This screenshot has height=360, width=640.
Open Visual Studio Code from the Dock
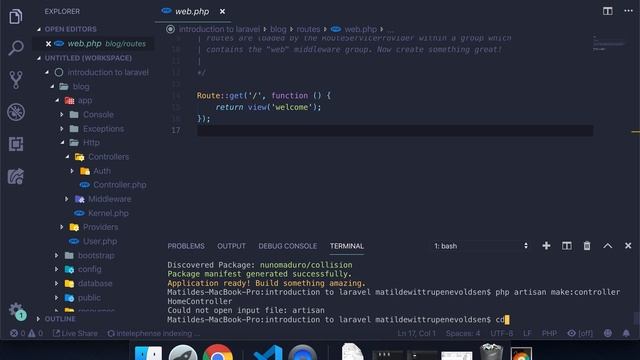[268, 353]
